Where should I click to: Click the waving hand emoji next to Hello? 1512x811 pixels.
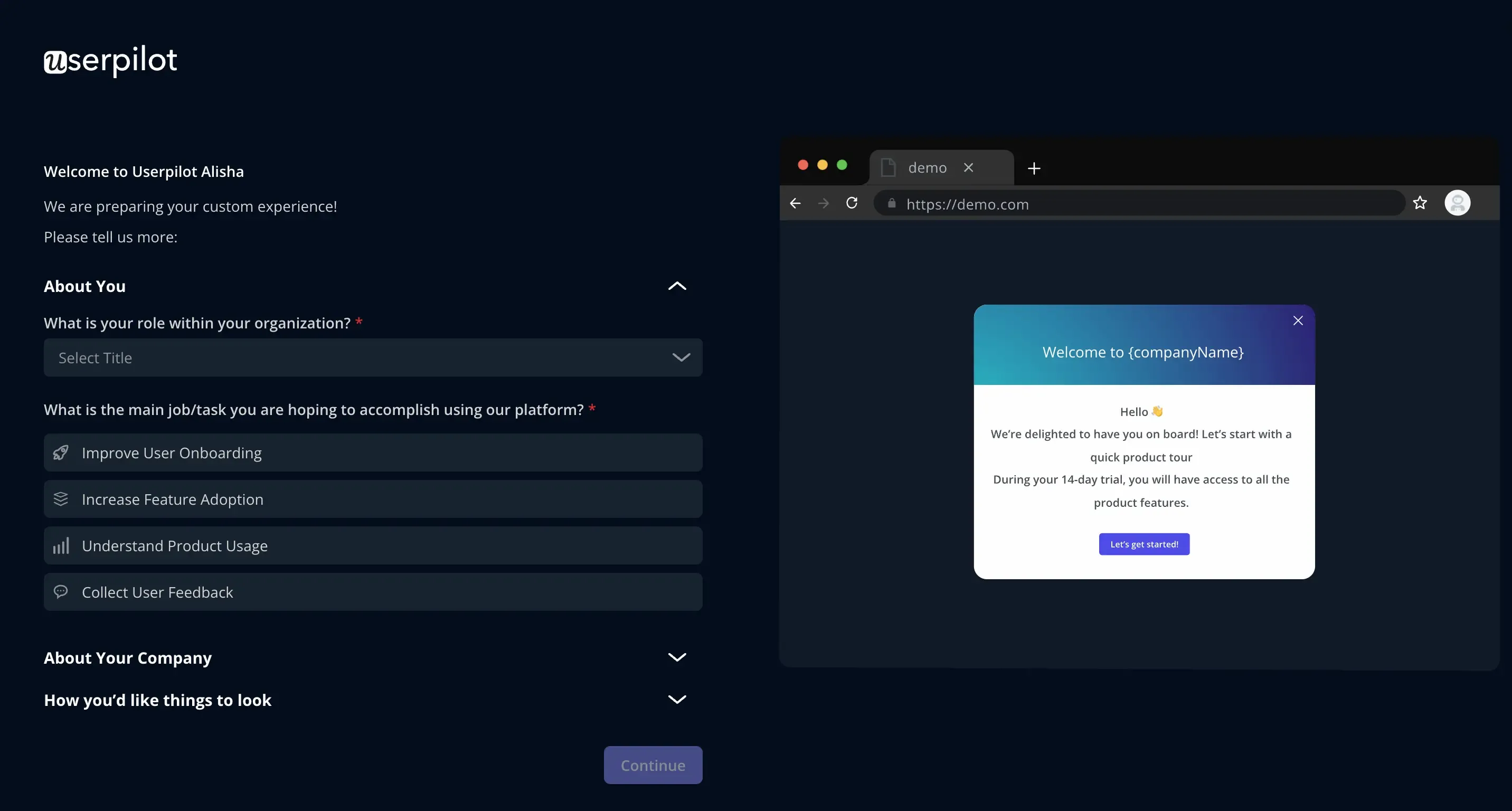click(x=1157, y=411)
